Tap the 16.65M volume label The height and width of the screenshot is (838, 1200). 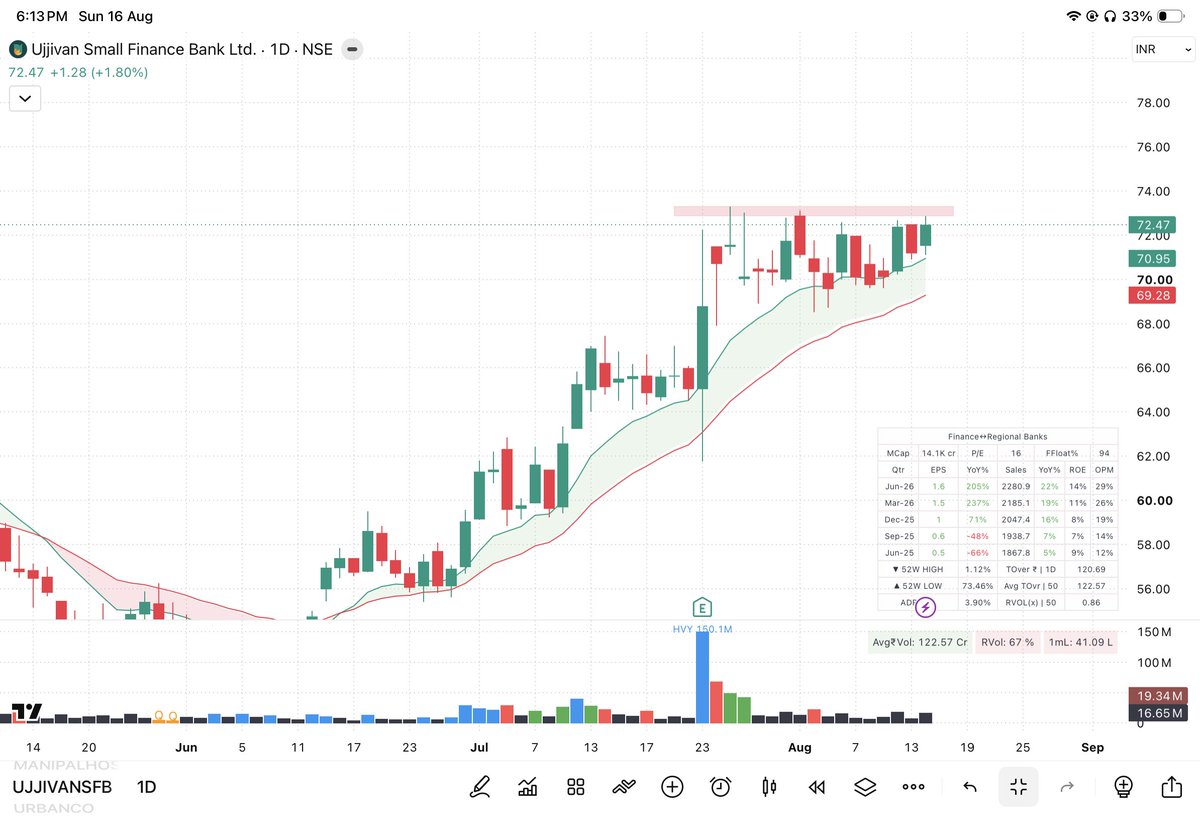(x=1158, y=713)
